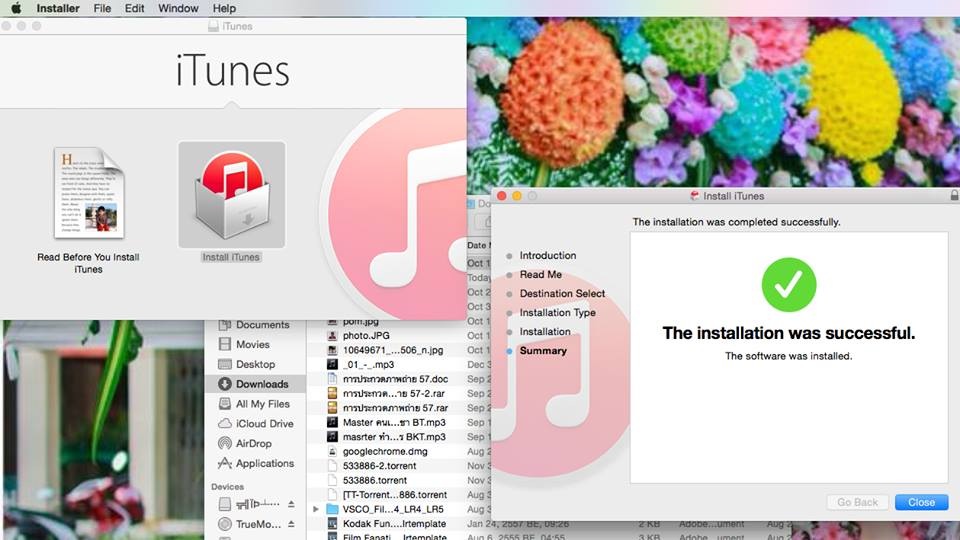Select the Summary step in installer sidebar
The width and height of the screenshot is (960, 540).
click(543, 351)
